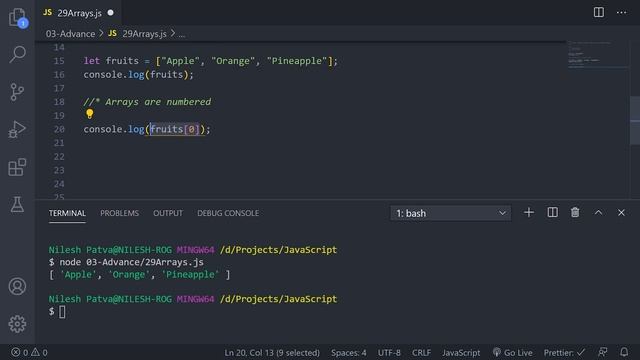This screenshot has width=640, height=360.
Task: Click the 'let fruits' declaration line
Action: (211, 61)
